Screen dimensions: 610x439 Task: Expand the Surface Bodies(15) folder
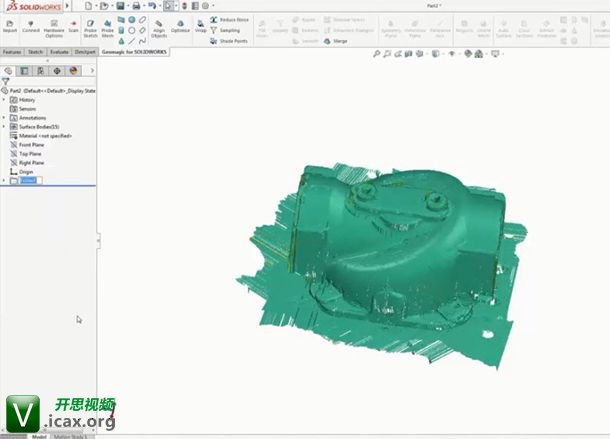[5, 127]
